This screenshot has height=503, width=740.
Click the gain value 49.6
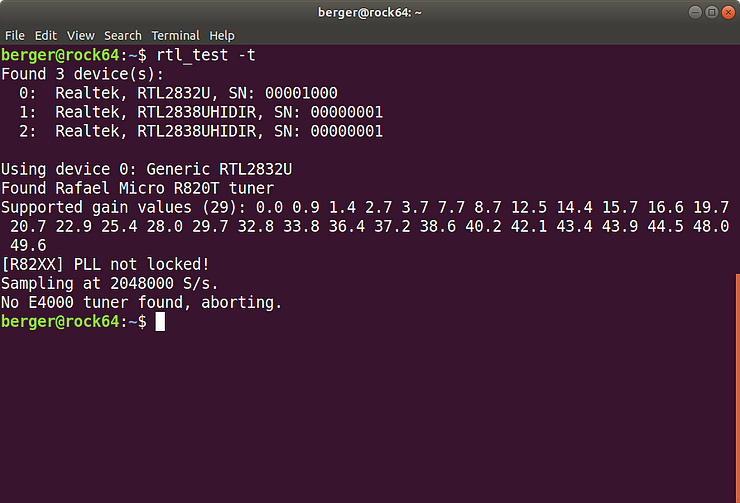(28, 245)
